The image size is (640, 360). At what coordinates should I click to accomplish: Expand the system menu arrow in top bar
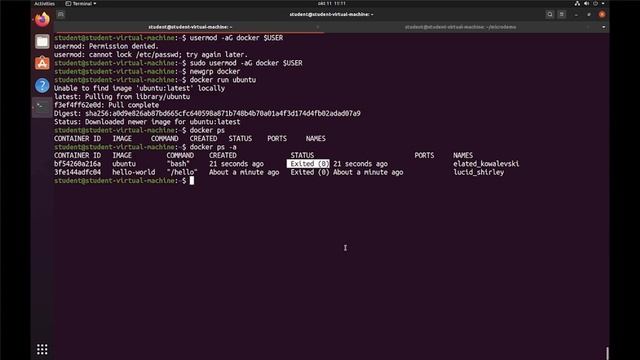point(603,3)
